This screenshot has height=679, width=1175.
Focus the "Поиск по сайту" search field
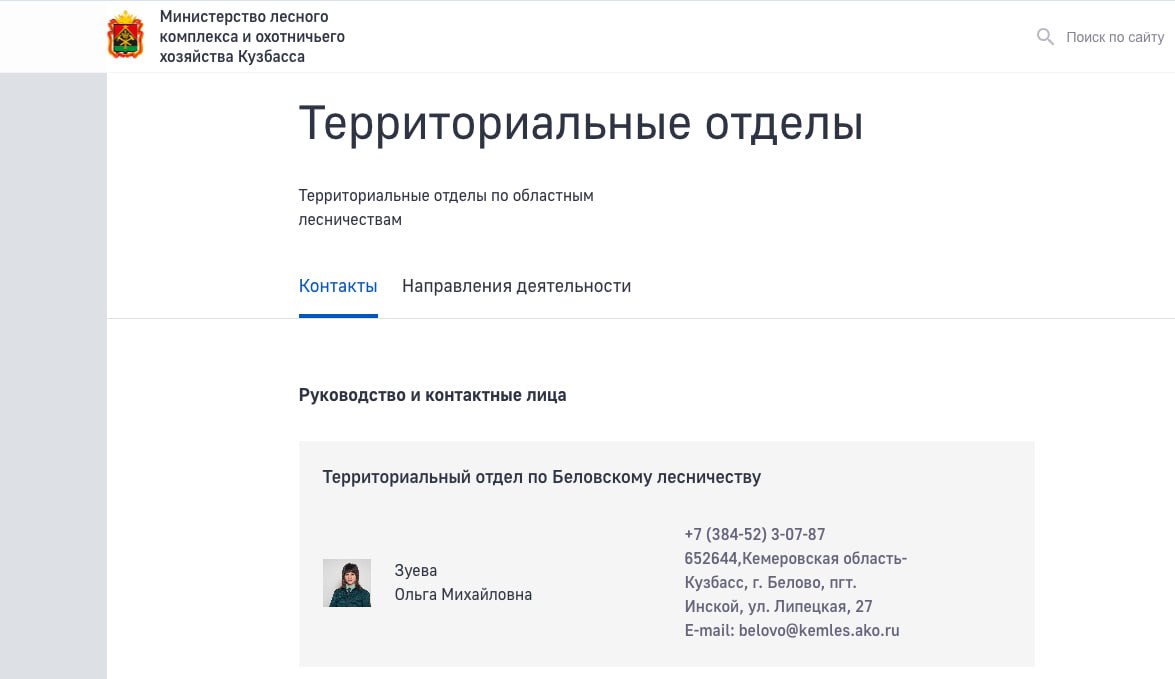tap(1114, 37)
